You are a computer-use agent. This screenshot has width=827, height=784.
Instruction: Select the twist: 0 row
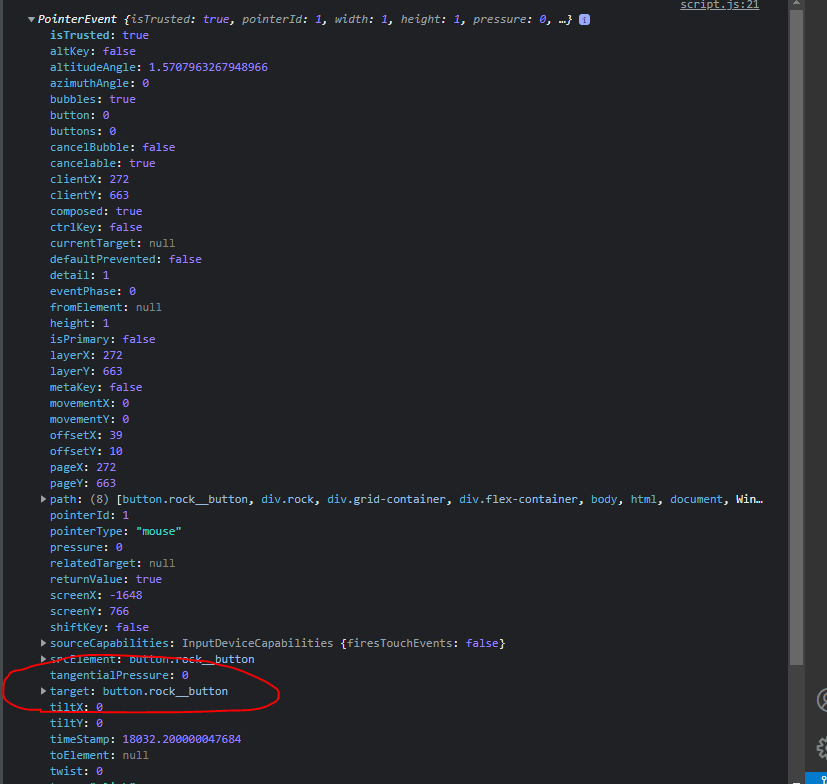76,771
